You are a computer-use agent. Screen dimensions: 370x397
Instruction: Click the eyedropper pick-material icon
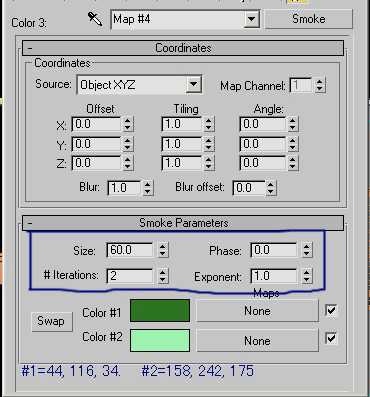pos(95,19)
